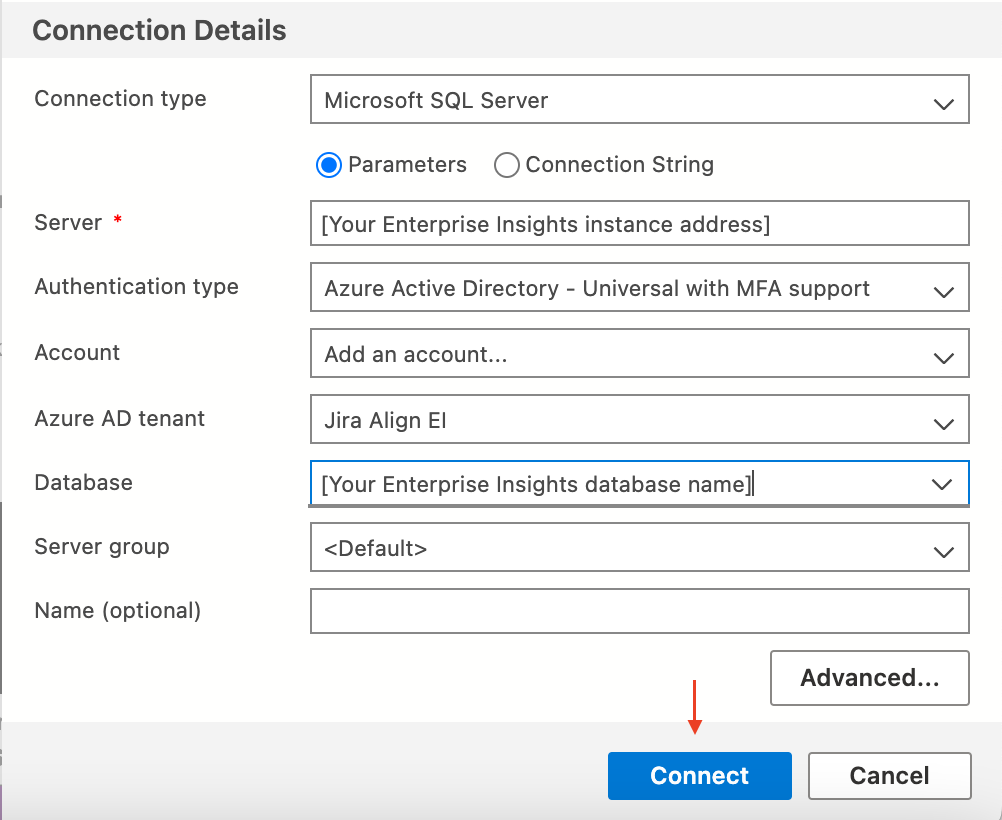Expand the Account dropdown showing Add an account
The width and height of the screenshot is (1002, 820).
640,353
